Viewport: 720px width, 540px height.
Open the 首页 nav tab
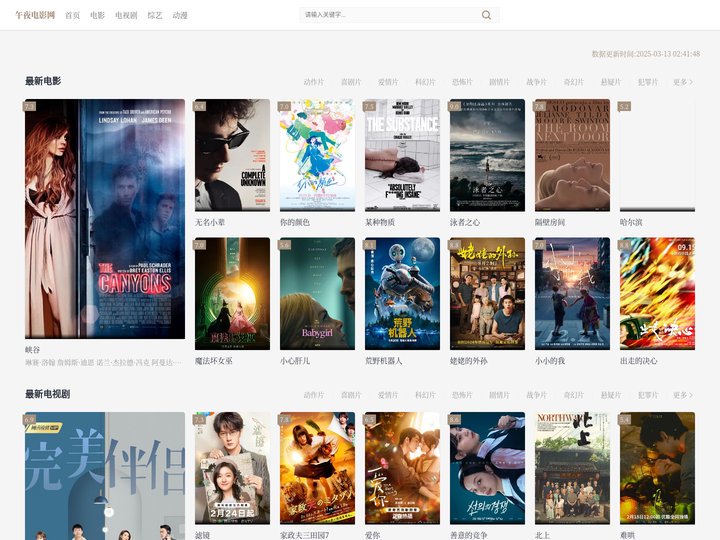tap(72, 15)
